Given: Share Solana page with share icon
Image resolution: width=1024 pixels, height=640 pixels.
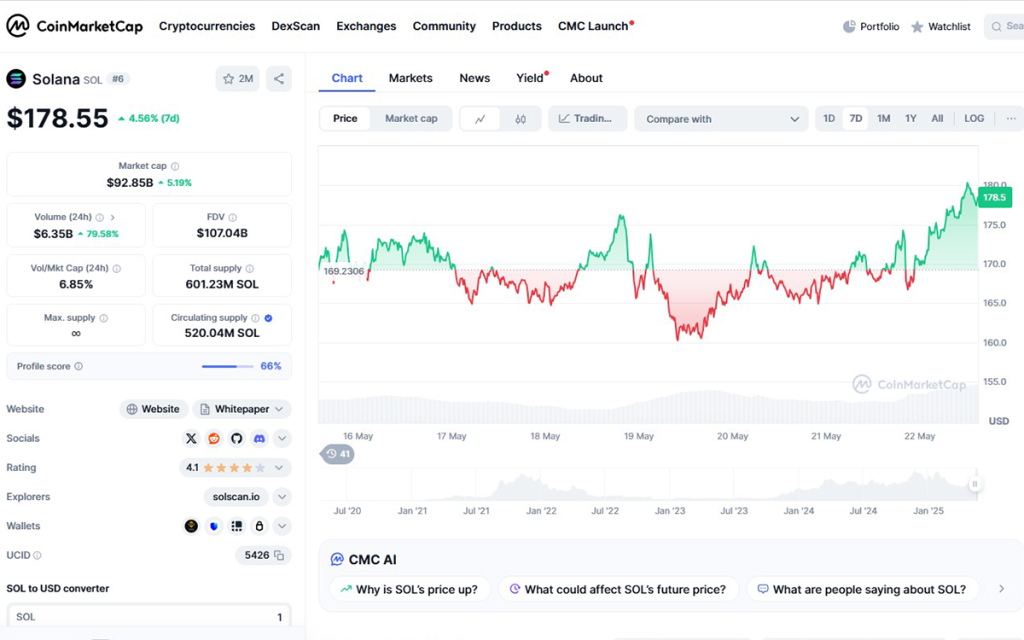Looking at the screenshot, I should pyautogui.click(x=279, y=79).
